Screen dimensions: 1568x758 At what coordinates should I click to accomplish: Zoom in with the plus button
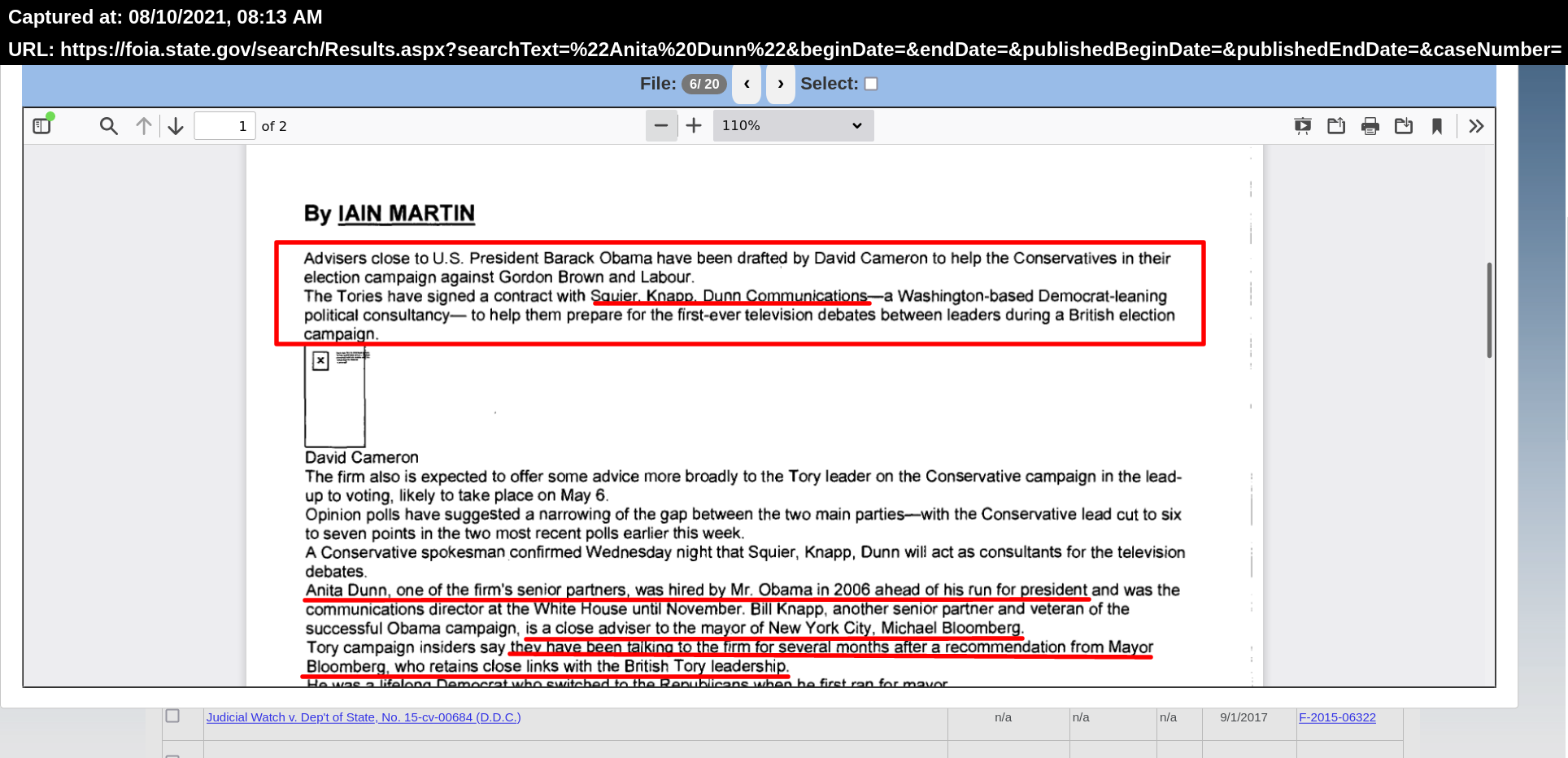point(694,125)
